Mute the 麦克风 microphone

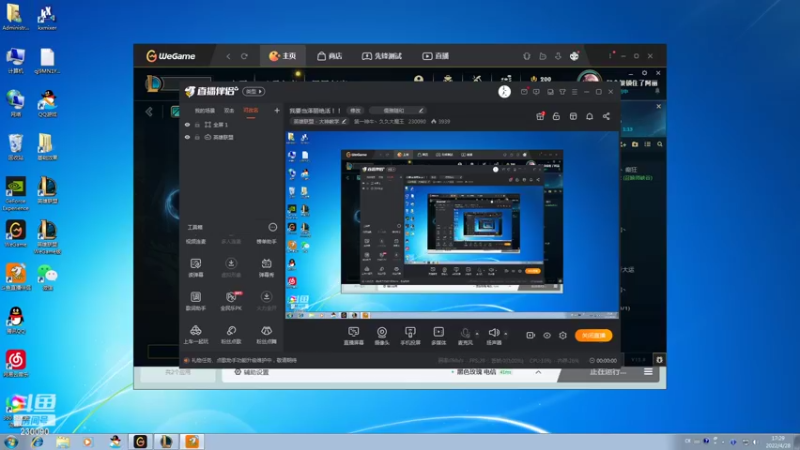[465, 336]
